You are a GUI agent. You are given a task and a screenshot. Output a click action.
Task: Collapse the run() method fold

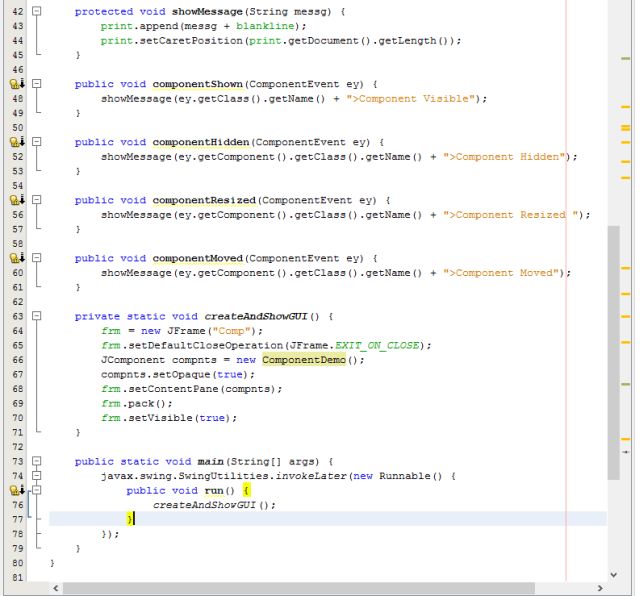37,490
